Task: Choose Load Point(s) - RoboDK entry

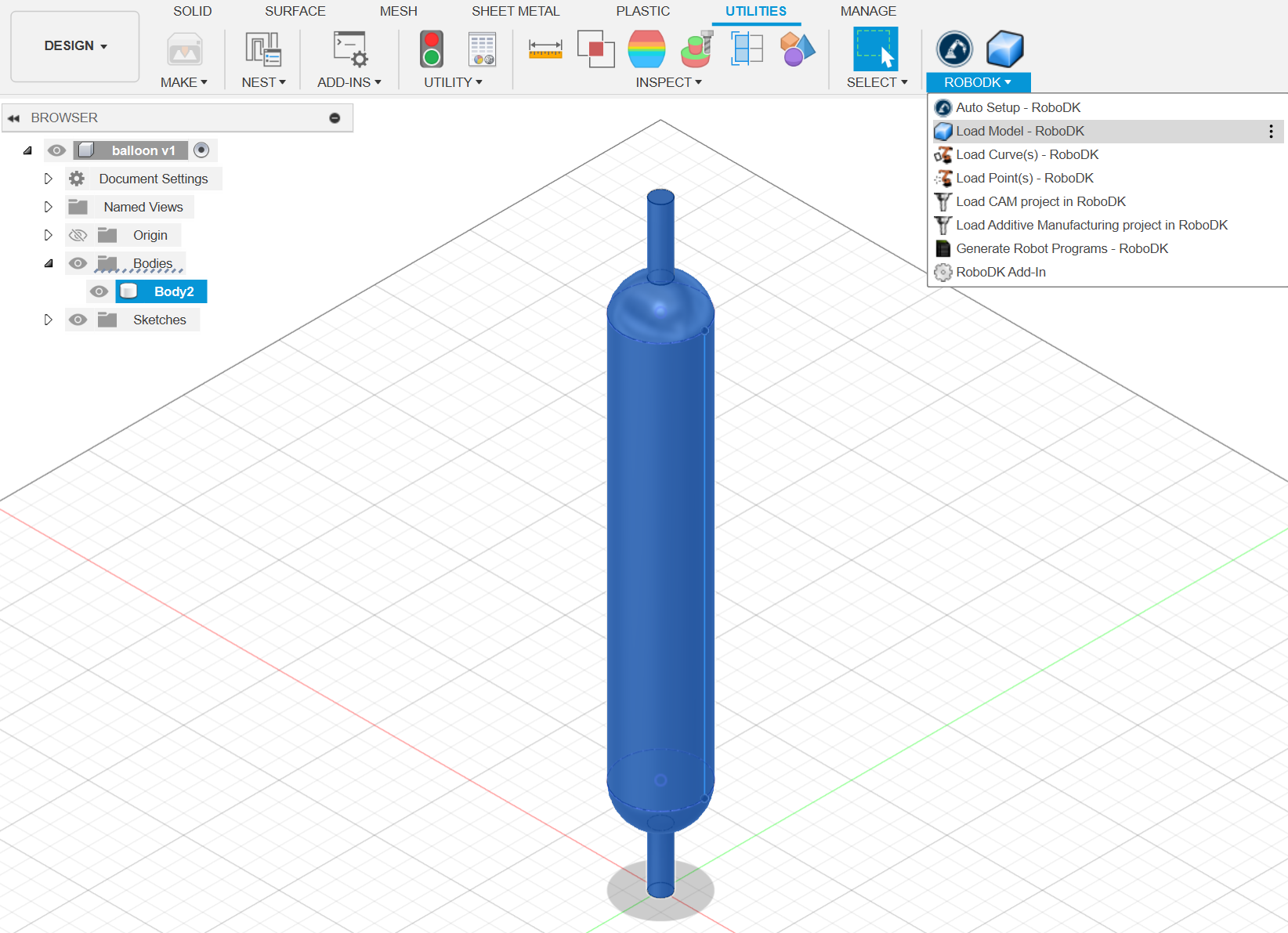Action: (x=1108, y=179)
